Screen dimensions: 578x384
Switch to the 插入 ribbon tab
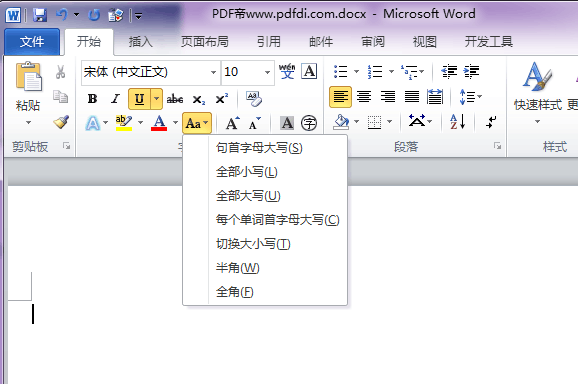click(140, 42)
